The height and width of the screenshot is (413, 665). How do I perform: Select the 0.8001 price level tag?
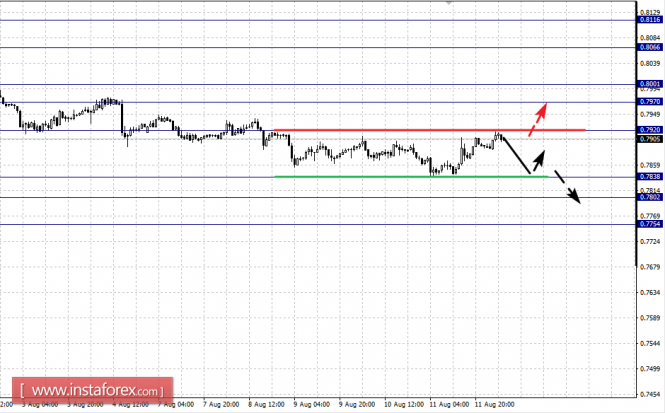(x=650, y=84)
